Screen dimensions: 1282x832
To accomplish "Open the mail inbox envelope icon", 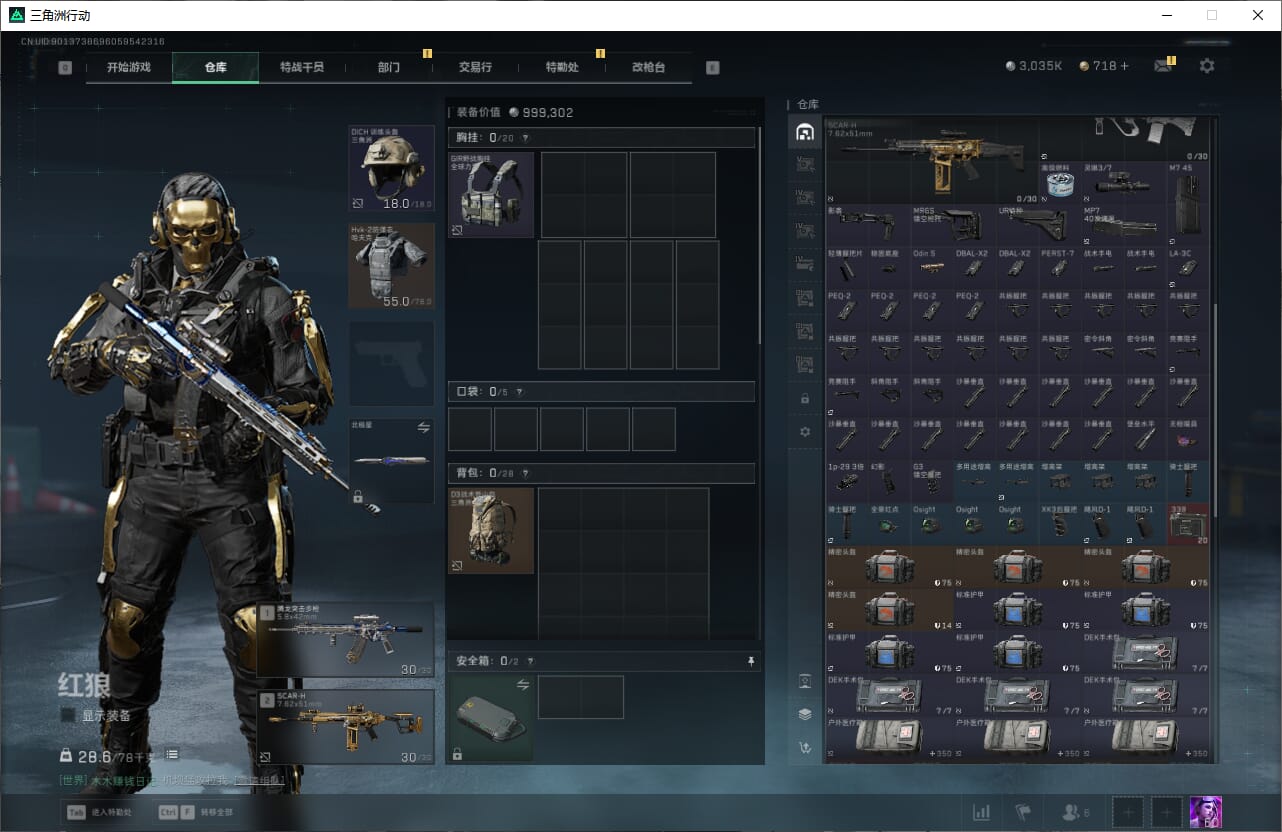I will click(1162, 66).
